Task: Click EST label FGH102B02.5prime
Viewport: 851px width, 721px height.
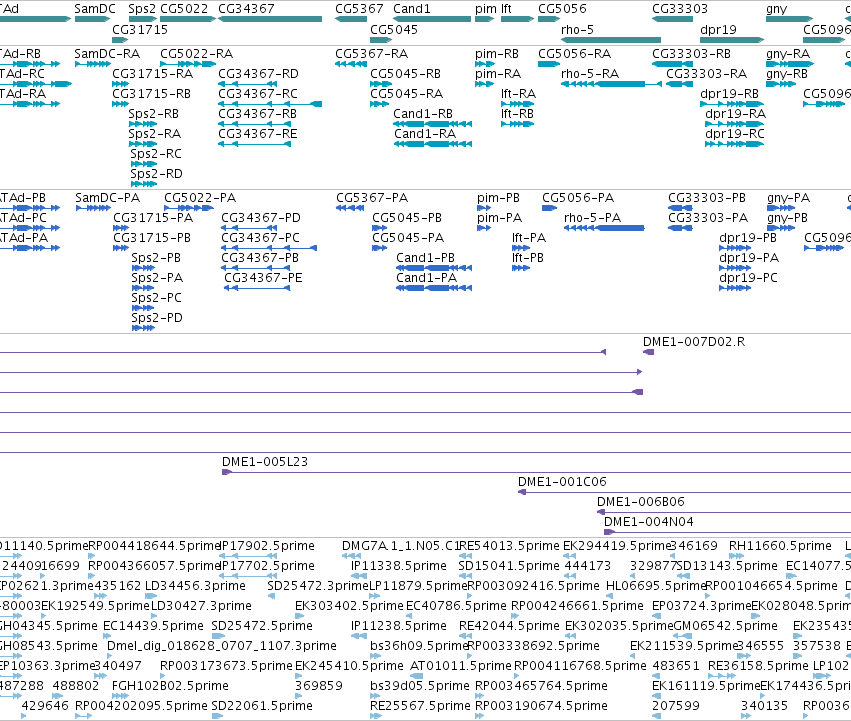Action: tap(170, 685)
